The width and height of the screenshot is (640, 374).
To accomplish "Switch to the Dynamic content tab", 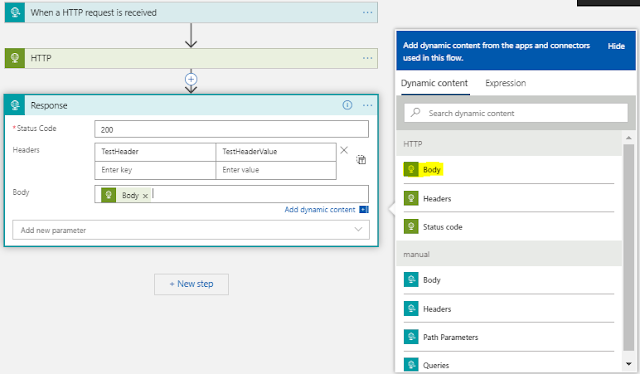I will pos(434,83).
